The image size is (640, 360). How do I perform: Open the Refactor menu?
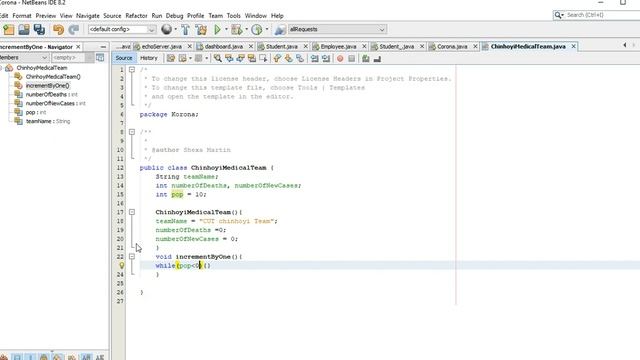pyautogui.click(x=136, y=16)
